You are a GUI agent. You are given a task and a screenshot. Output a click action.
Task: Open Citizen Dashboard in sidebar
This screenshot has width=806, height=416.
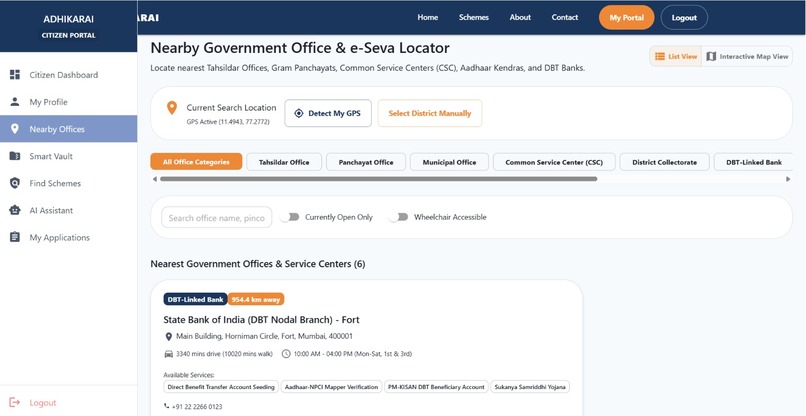coord(68,75)
